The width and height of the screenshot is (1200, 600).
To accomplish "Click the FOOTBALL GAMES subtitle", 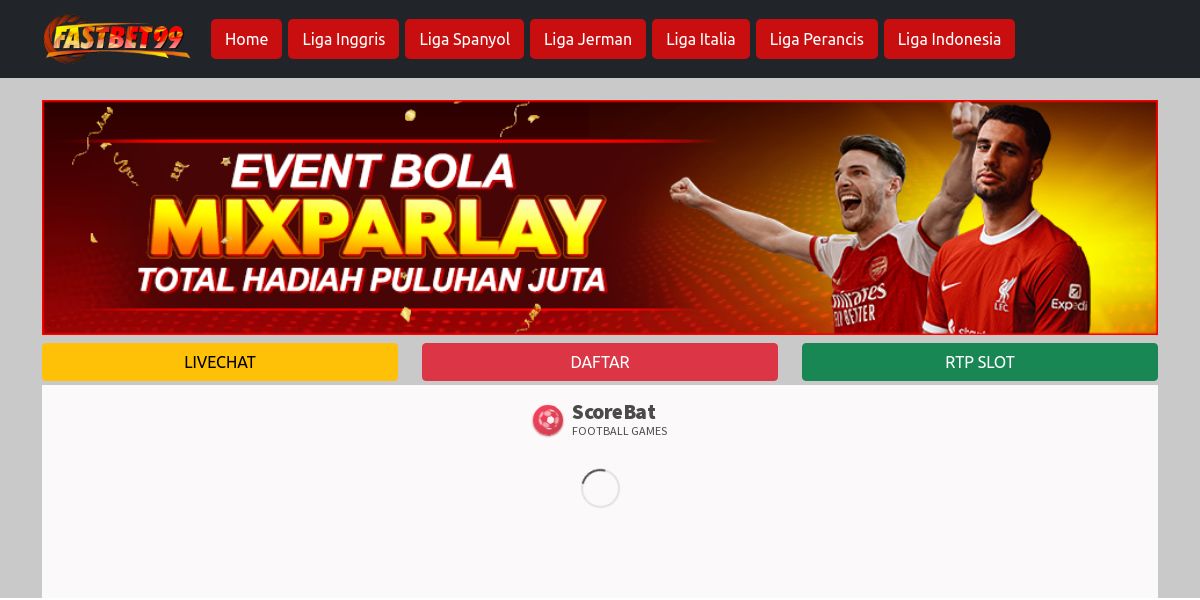I will click(x=619, y=431).
